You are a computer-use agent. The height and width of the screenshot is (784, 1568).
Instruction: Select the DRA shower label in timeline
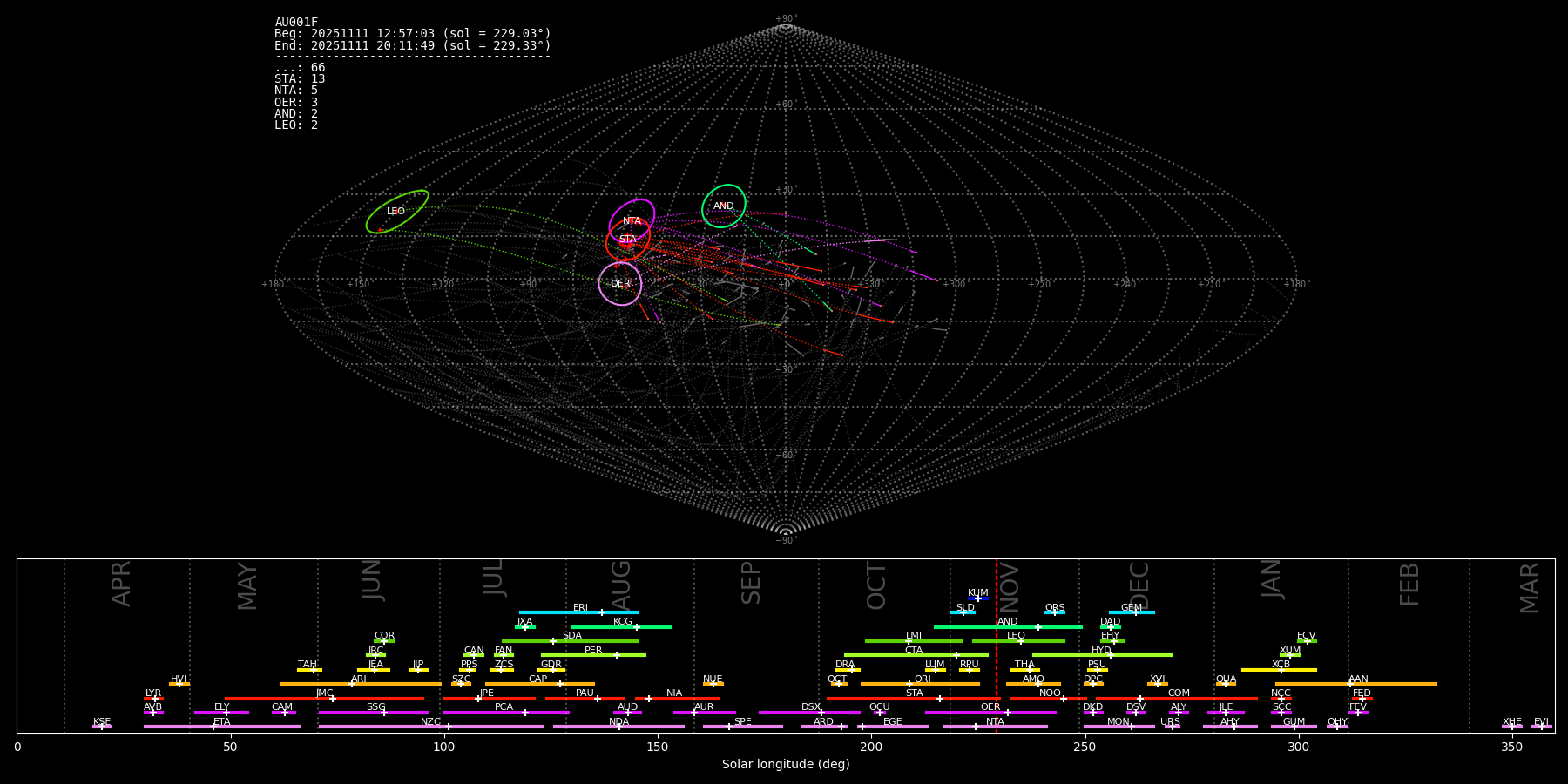click(x=845, y=665)
